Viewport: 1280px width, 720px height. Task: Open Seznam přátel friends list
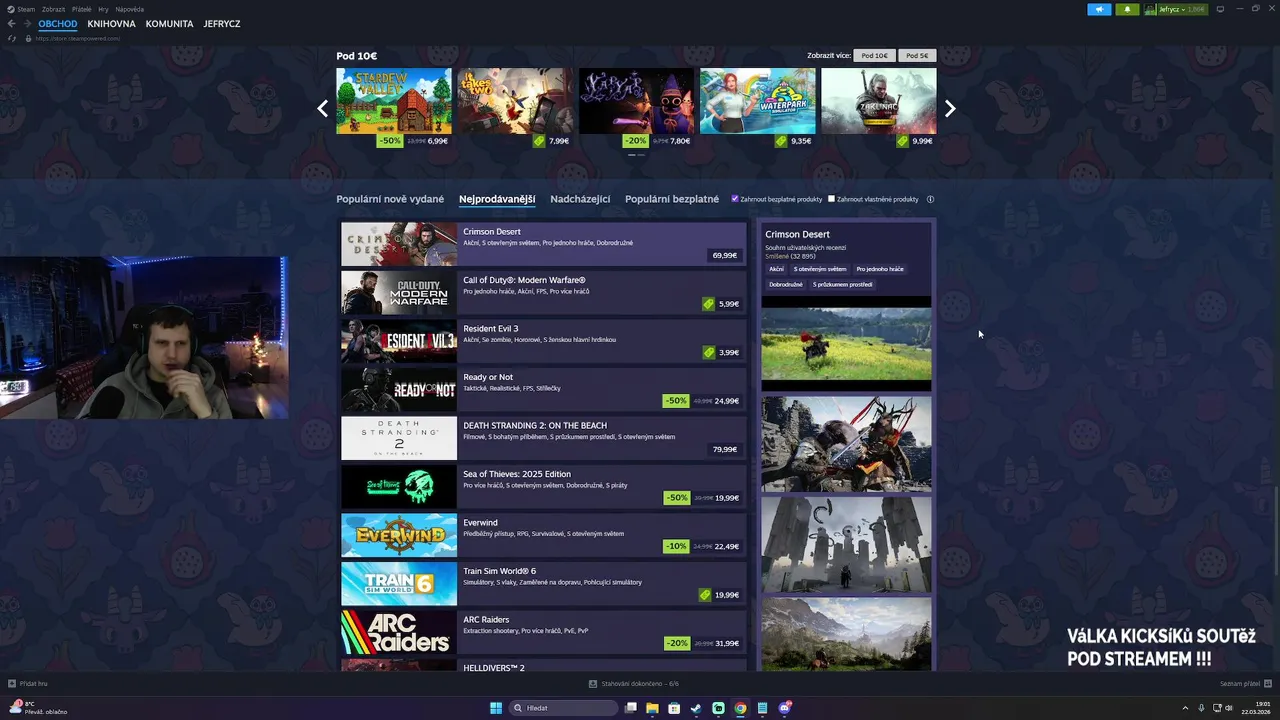pos(1244,684)
